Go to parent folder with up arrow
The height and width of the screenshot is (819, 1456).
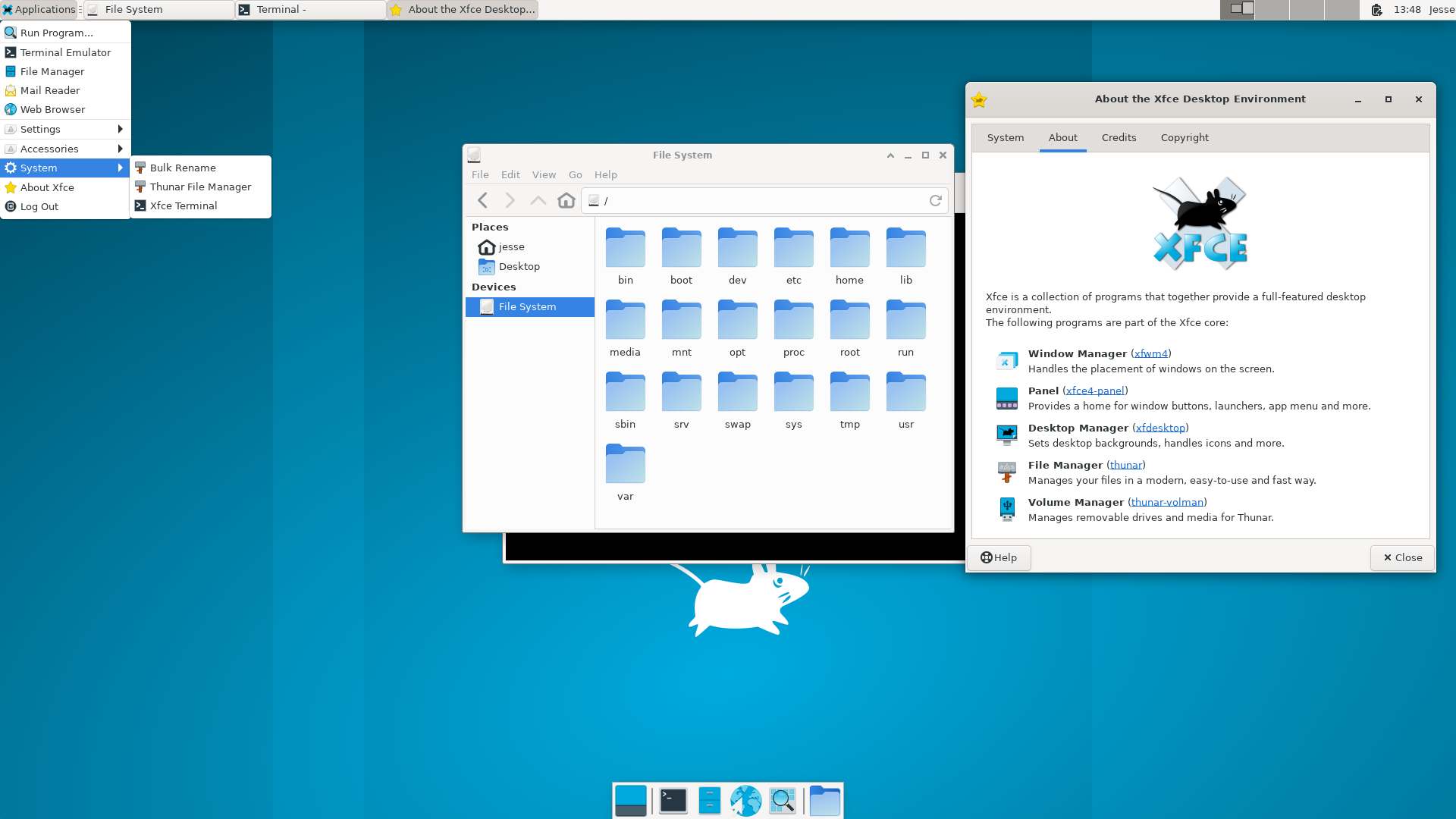[x=538, y=200]
